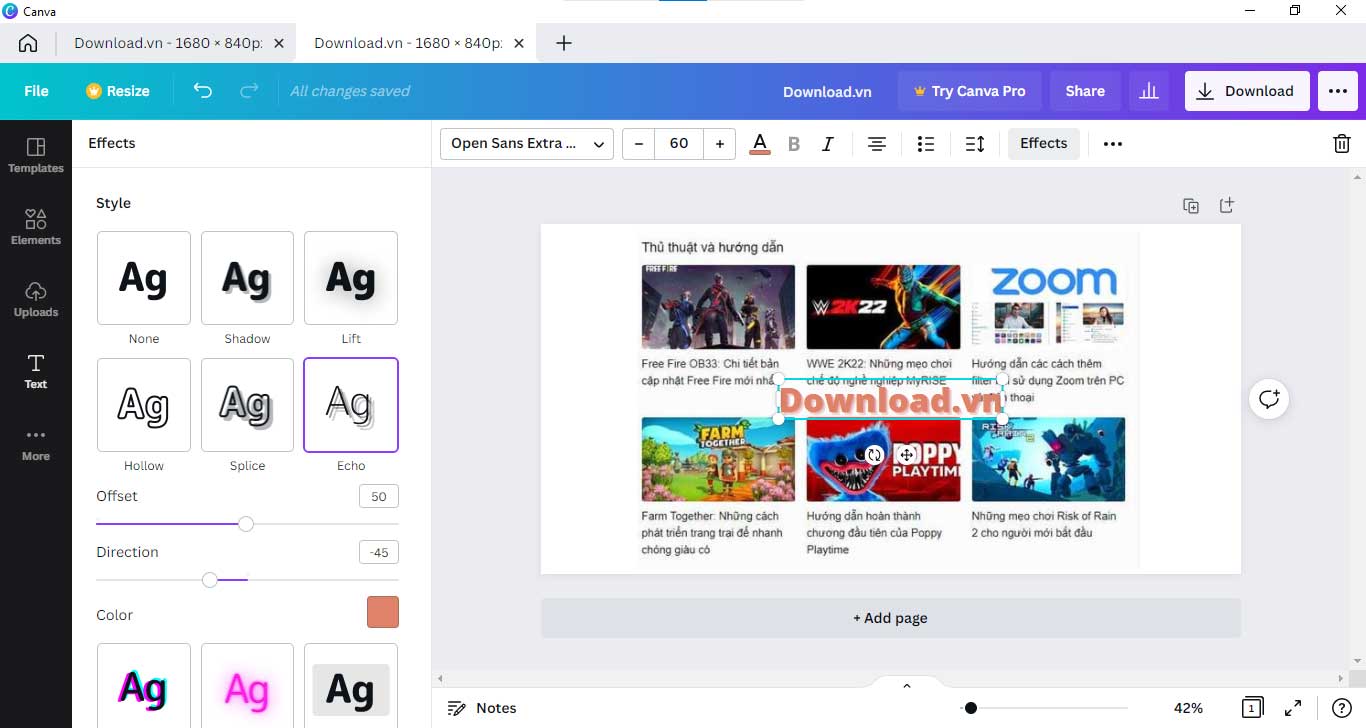The height and width of the screenshot is (728, 1366).
Task: Open the insights chart icon
Action: coord(1149,91)
